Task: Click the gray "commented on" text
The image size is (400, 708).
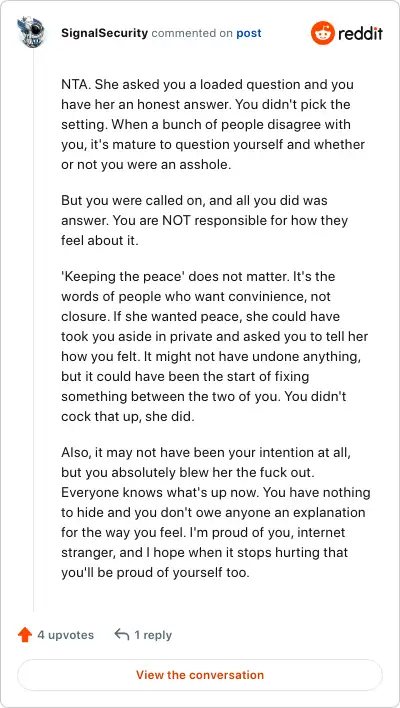Action: pyautogui.click(x=192, y=33)
